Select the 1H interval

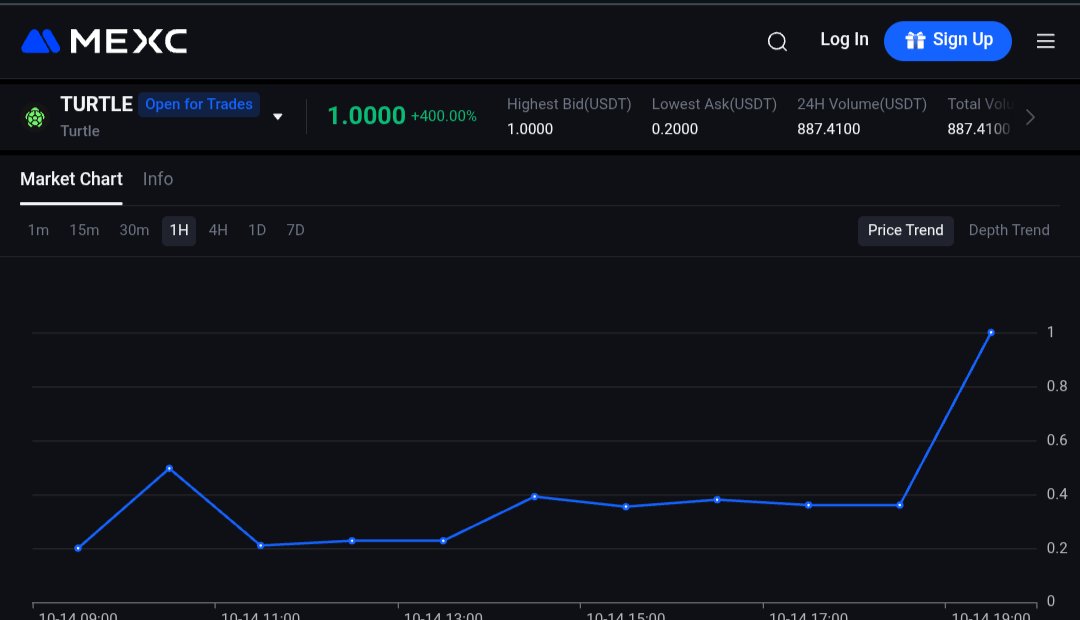[x=179, y=230]
